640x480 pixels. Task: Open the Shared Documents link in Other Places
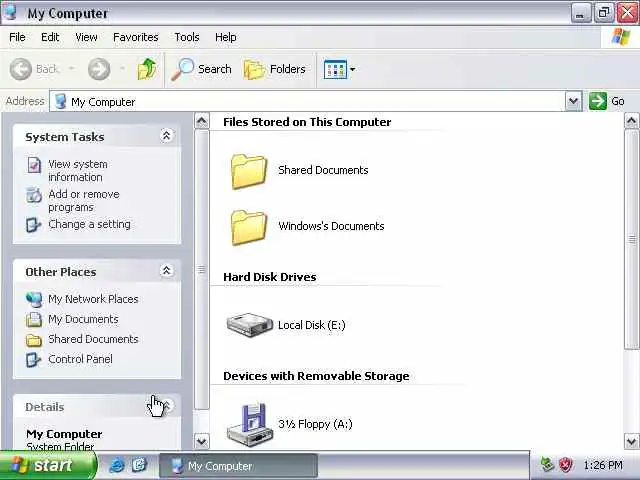tap(93, 339)
